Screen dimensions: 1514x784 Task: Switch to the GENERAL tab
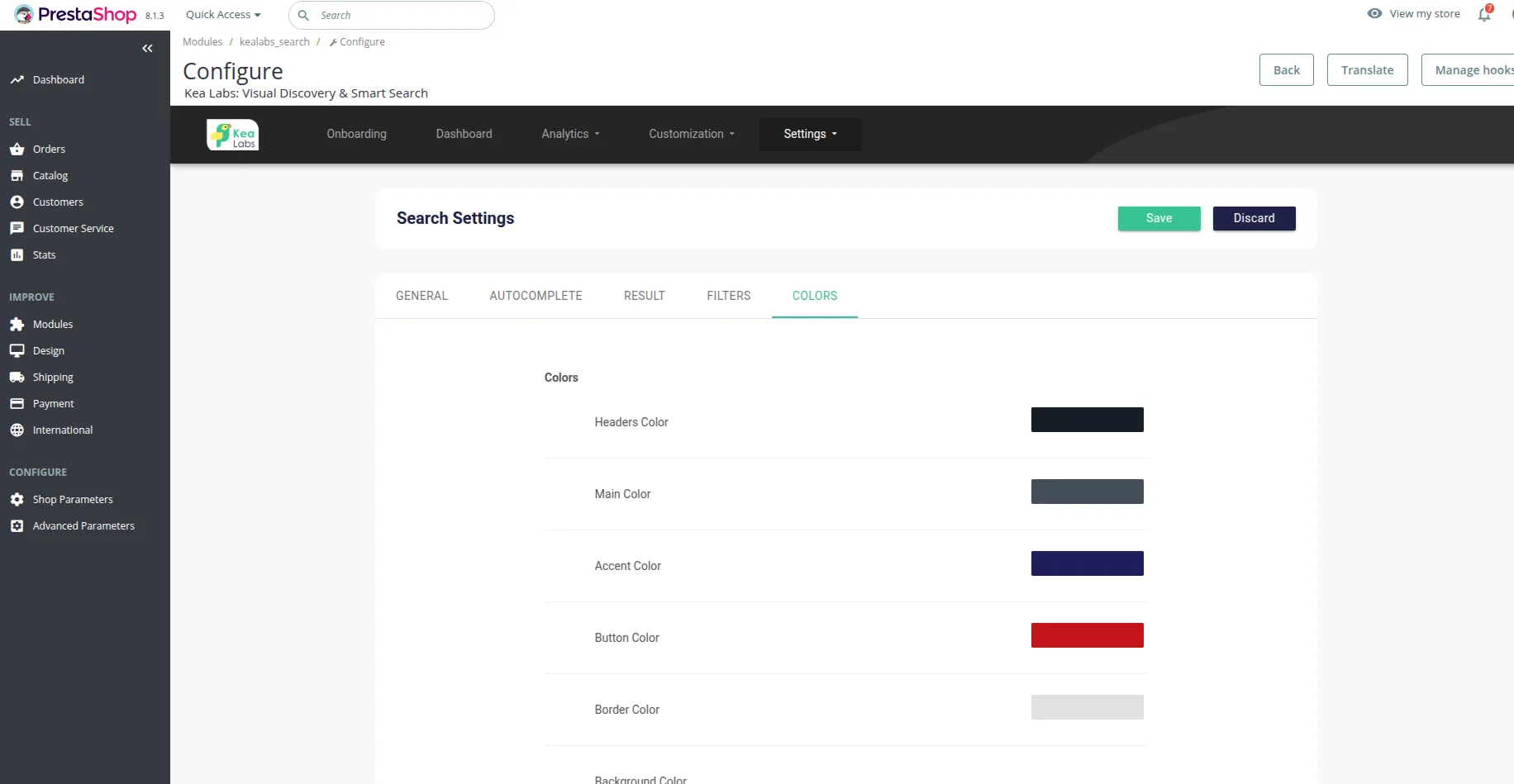pos(421,296)
